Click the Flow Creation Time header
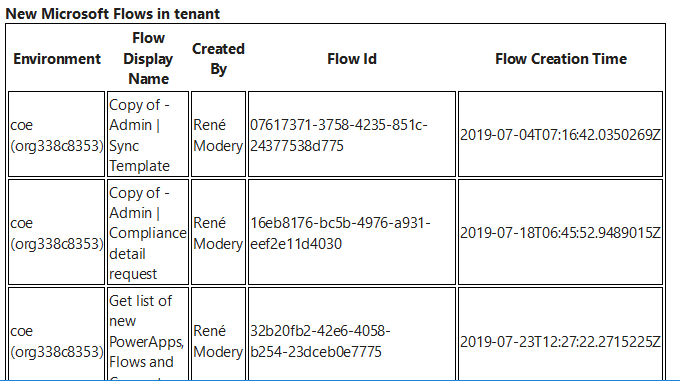Screen dimensions: 680x381 point(561,59)
